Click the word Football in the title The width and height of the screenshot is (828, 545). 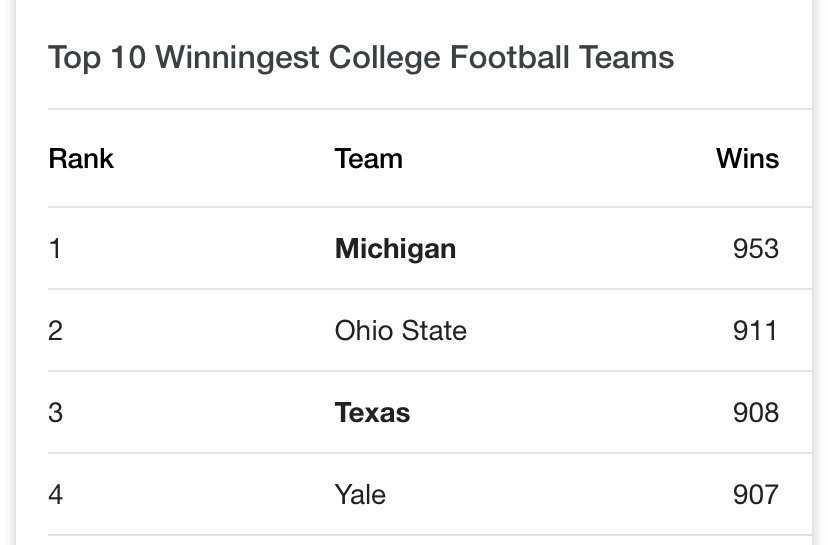(x=509, y=57)
